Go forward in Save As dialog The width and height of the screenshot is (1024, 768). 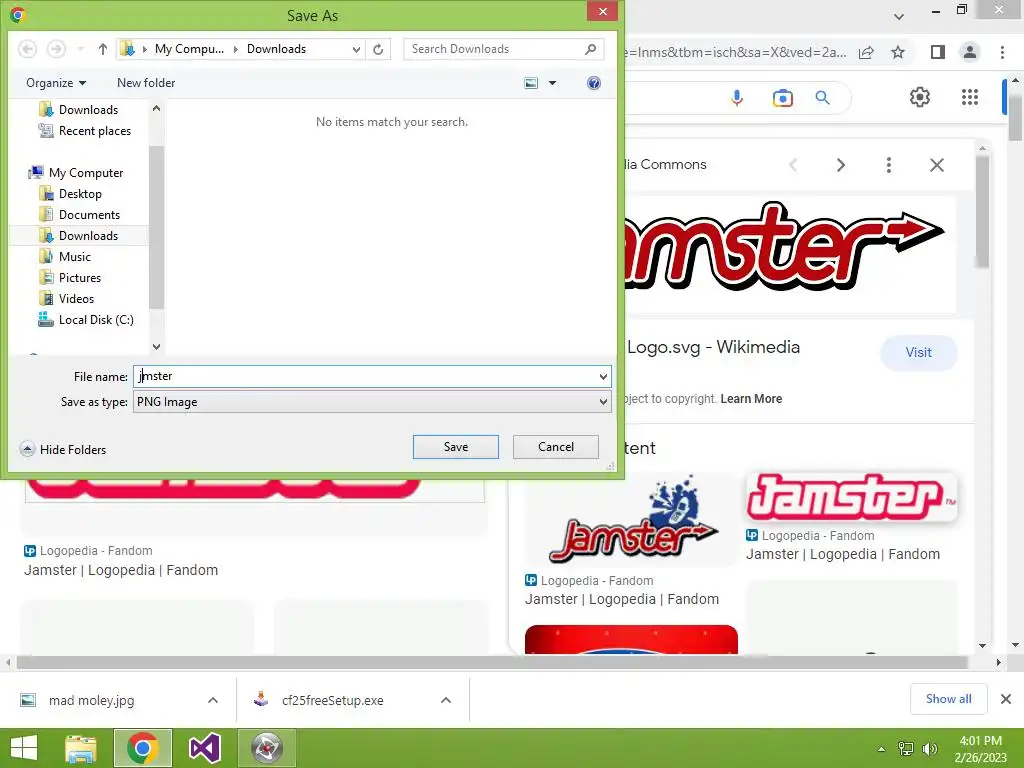click(57, 49)
